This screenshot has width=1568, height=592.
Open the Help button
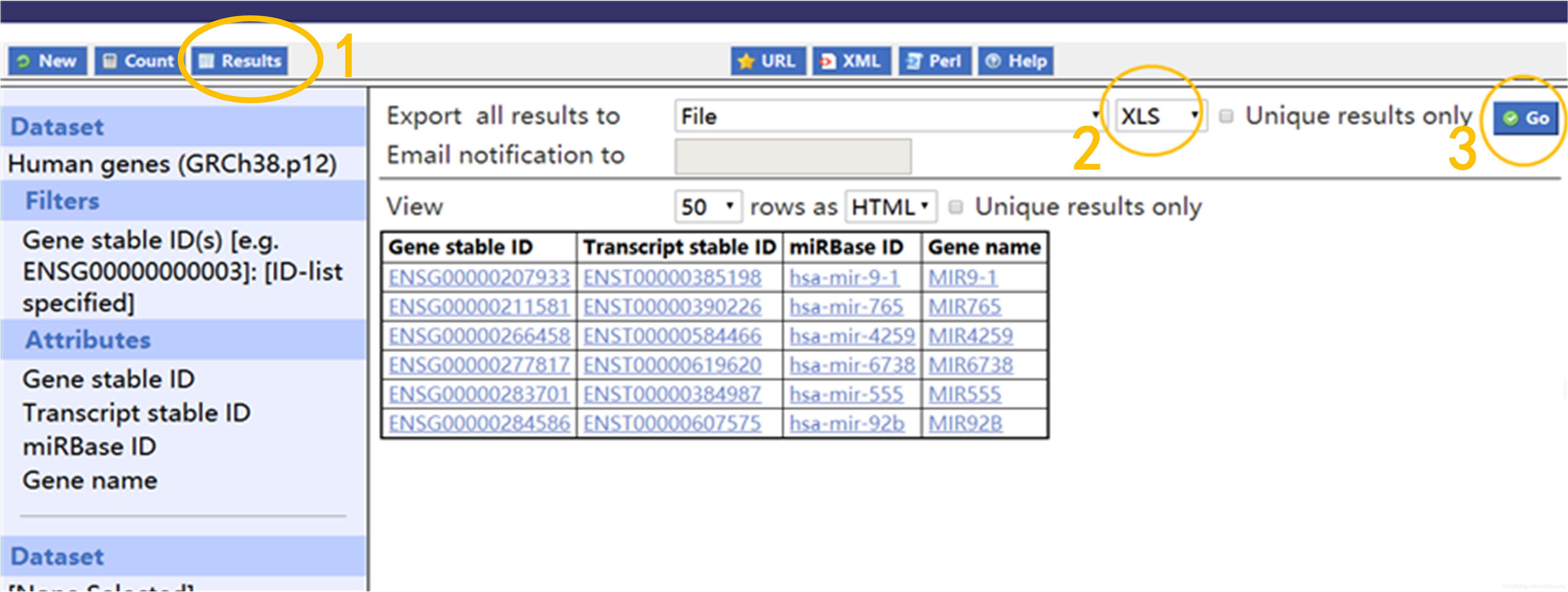pyautogui.click(x=1015, y=61)
